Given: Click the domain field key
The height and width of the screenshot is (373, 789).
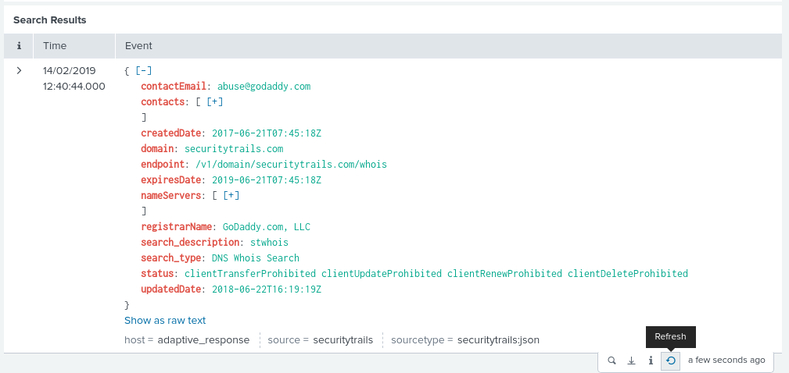Looking at the screenshot, I should coord(157,148).
